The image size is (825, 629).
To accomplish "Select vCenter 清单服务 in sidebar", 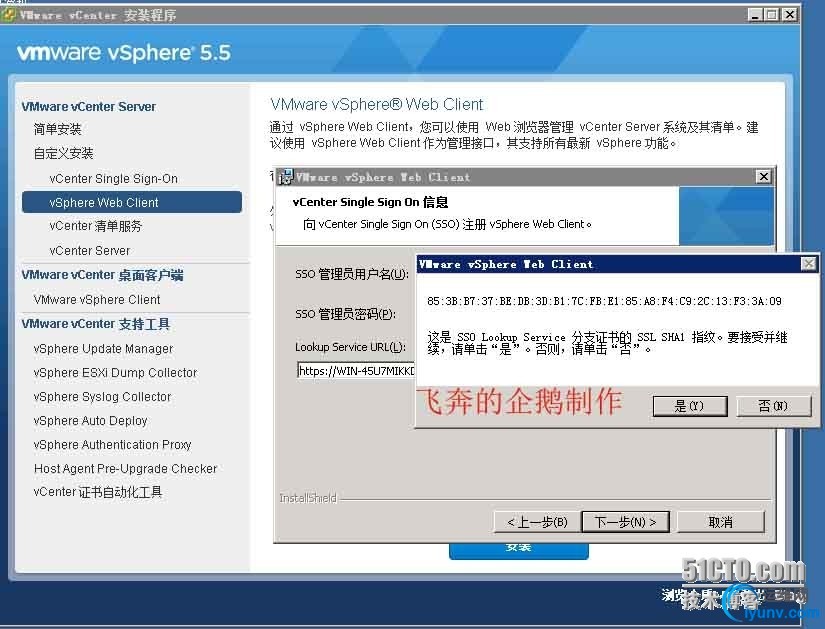I will pos(95,226).
